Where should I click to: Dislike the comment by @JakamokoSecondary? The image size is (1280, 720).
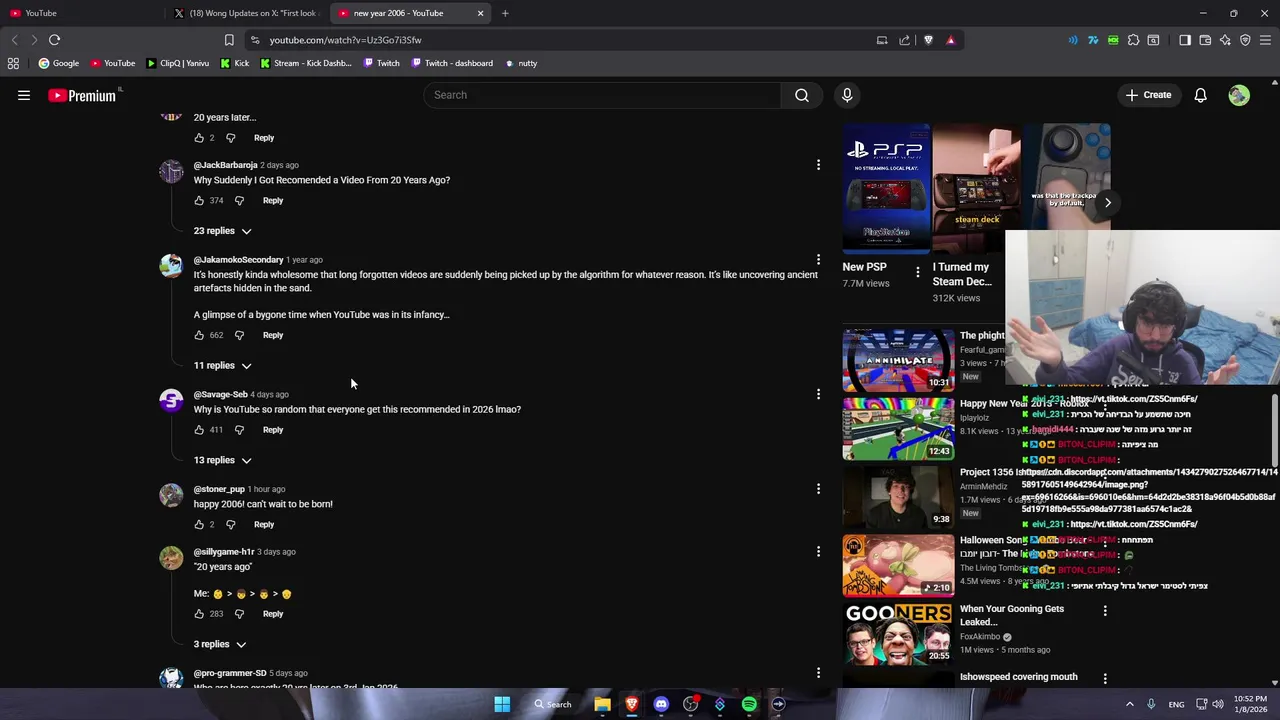239,335
